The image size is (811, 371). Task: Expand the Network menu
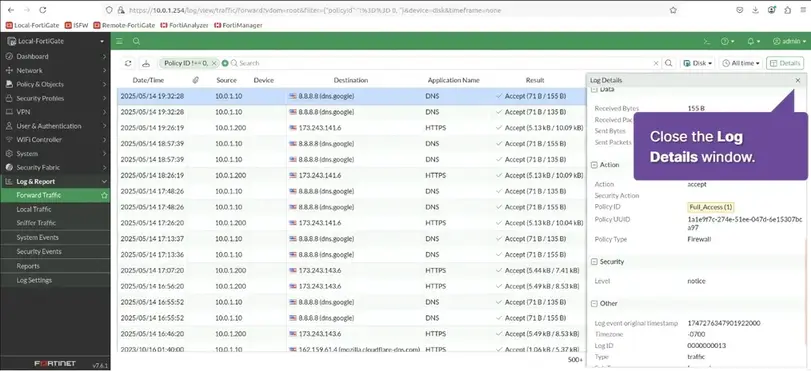55,70
